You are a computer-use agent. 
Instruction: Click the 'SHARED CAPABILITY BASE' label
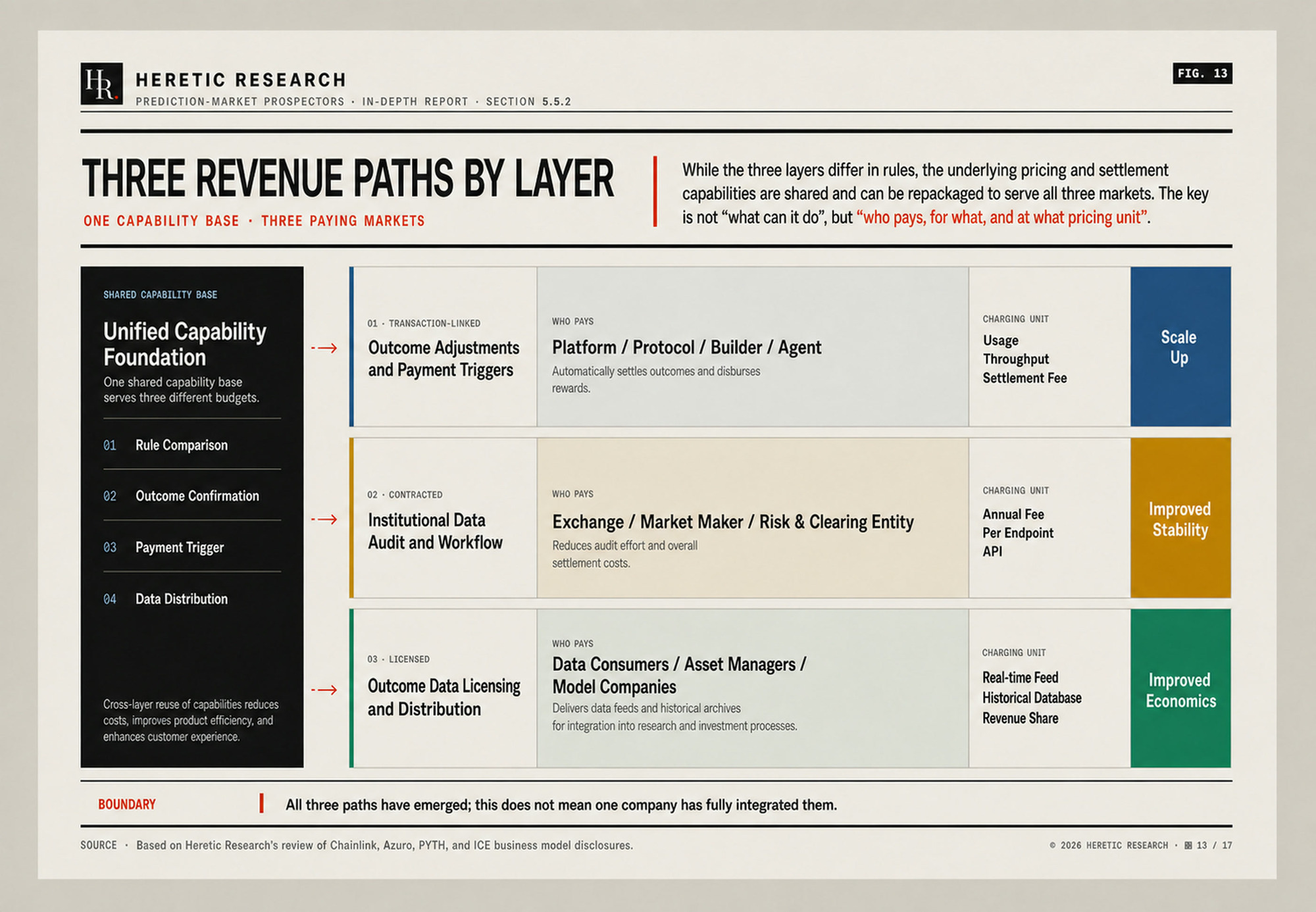pos(160,295)
